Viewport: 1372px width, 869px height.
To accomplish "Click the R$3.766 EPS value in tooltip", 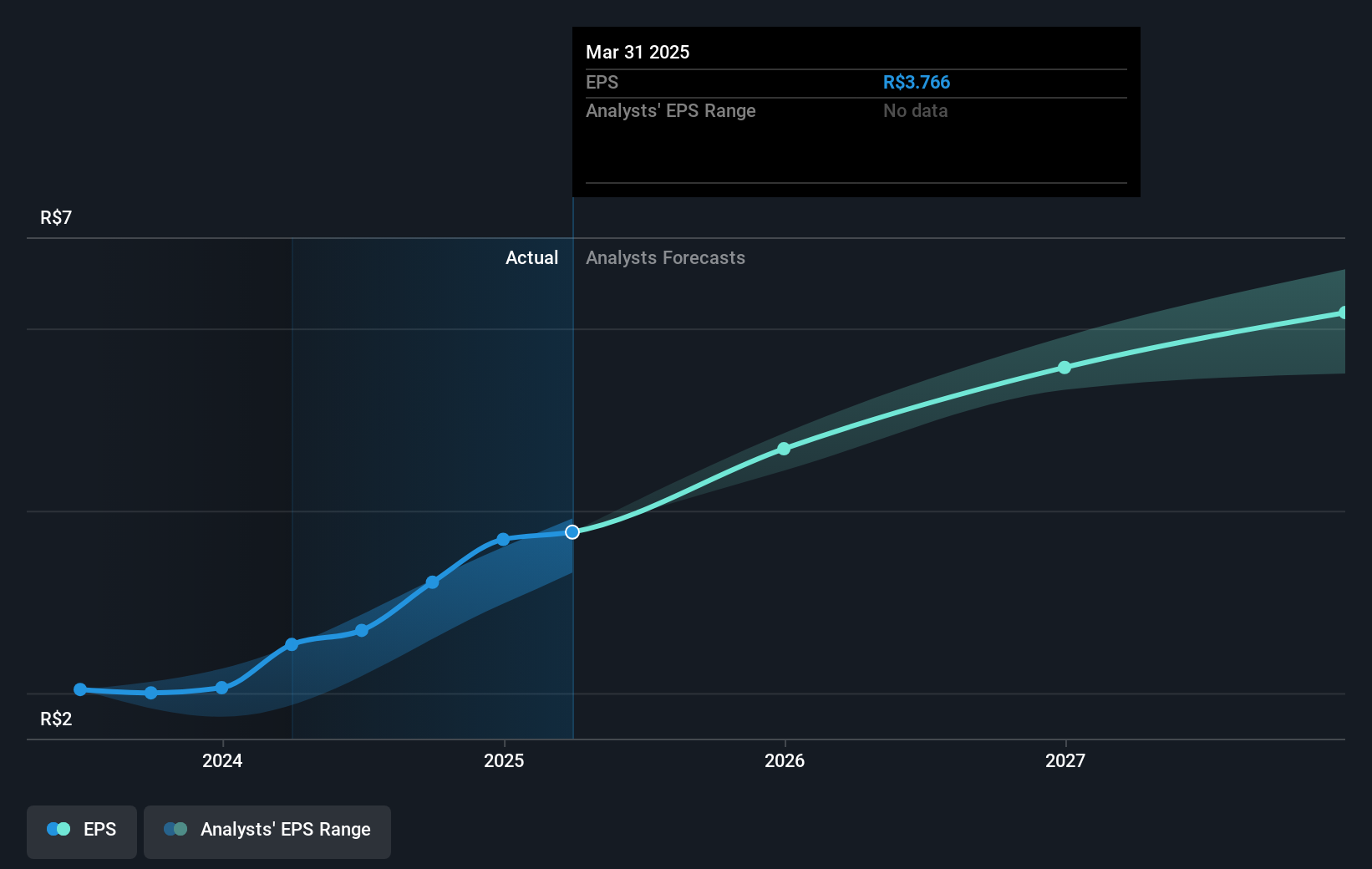I will coord(917,82).
